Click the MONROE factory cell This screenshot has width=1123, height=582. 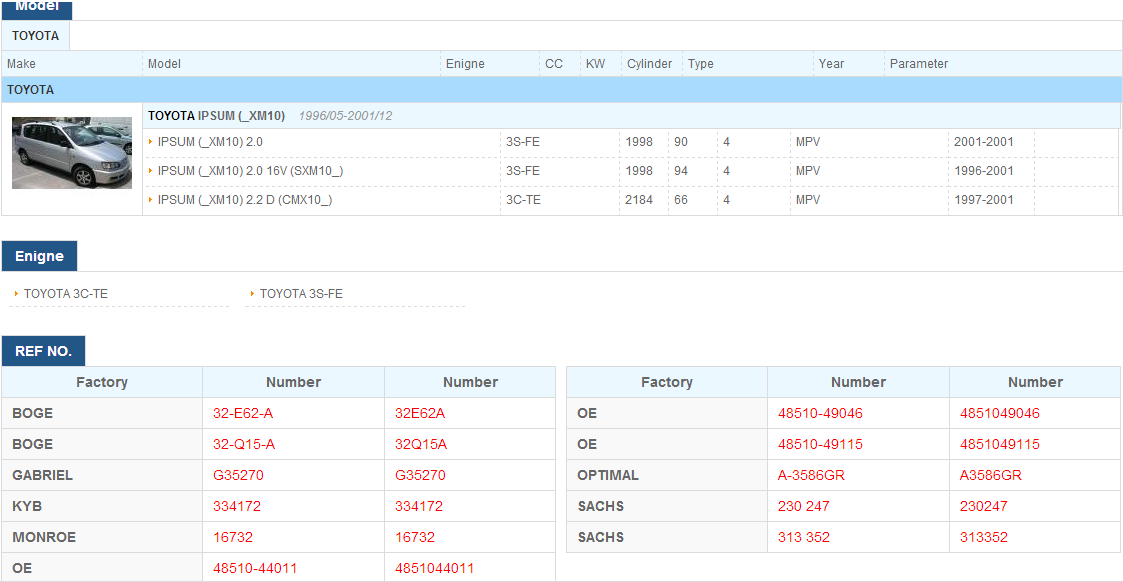tap(102, 537)
